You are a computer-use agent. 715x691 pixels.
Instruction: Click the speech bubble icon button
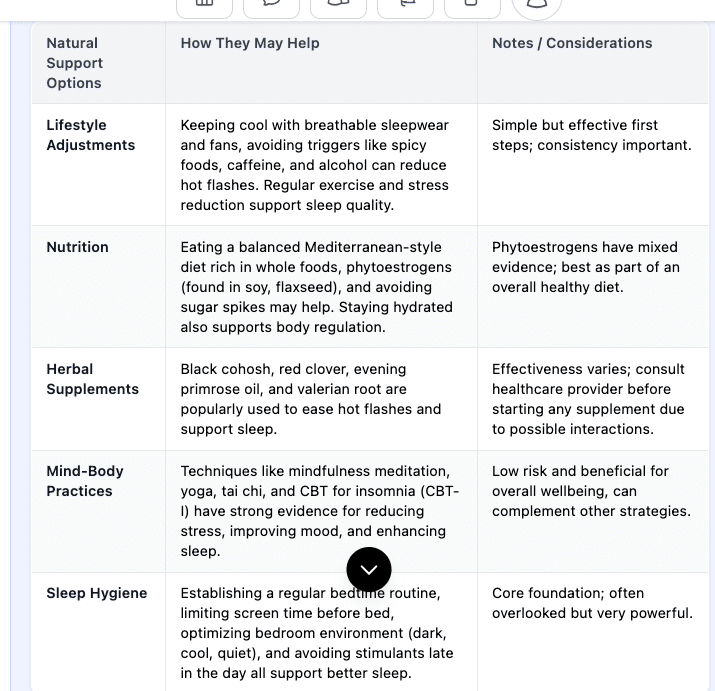[271, 5]
